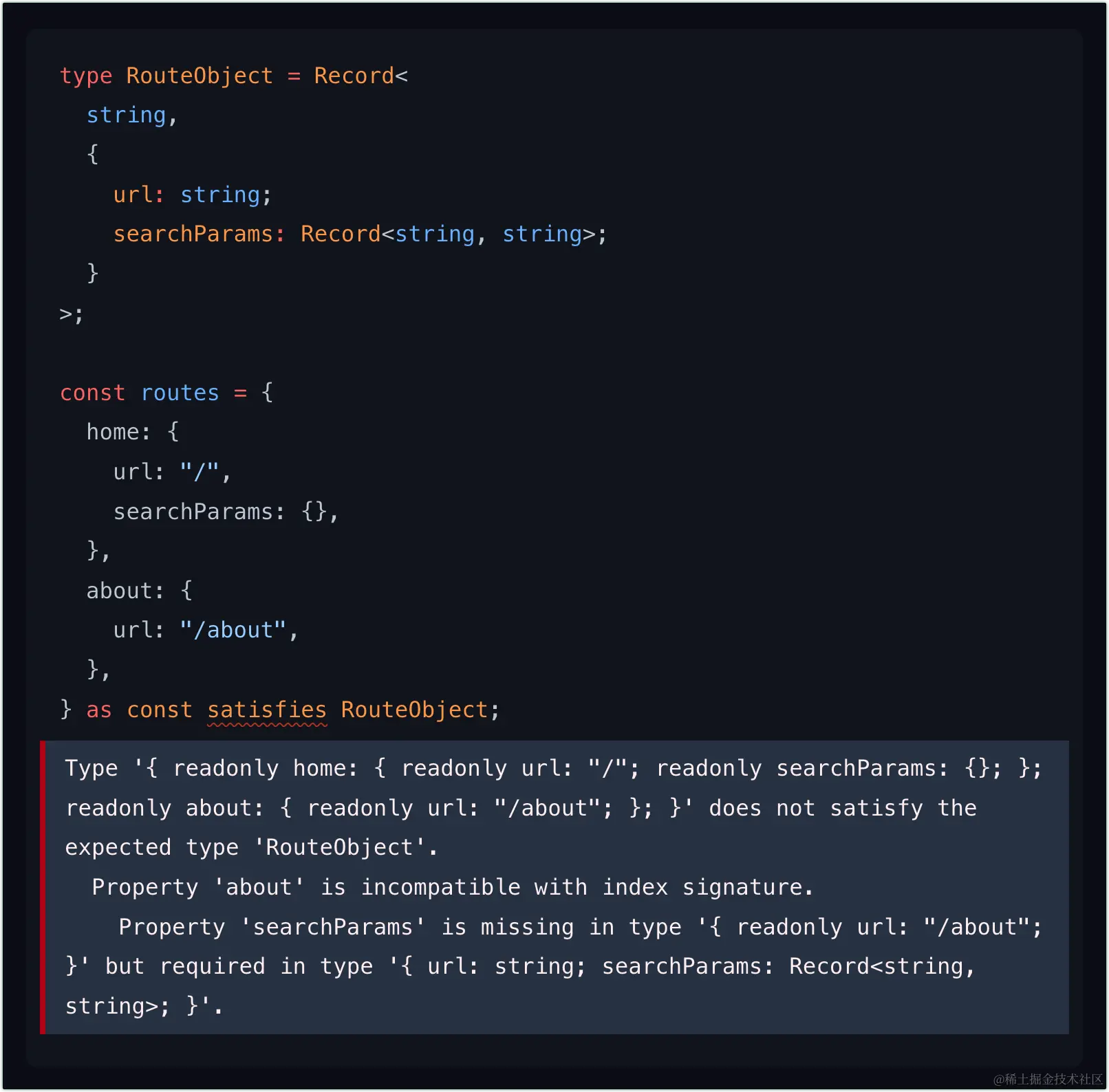Click the Record keyword after the equals sign
This screenshot has height=1092, width=1109.
point(354,76)
